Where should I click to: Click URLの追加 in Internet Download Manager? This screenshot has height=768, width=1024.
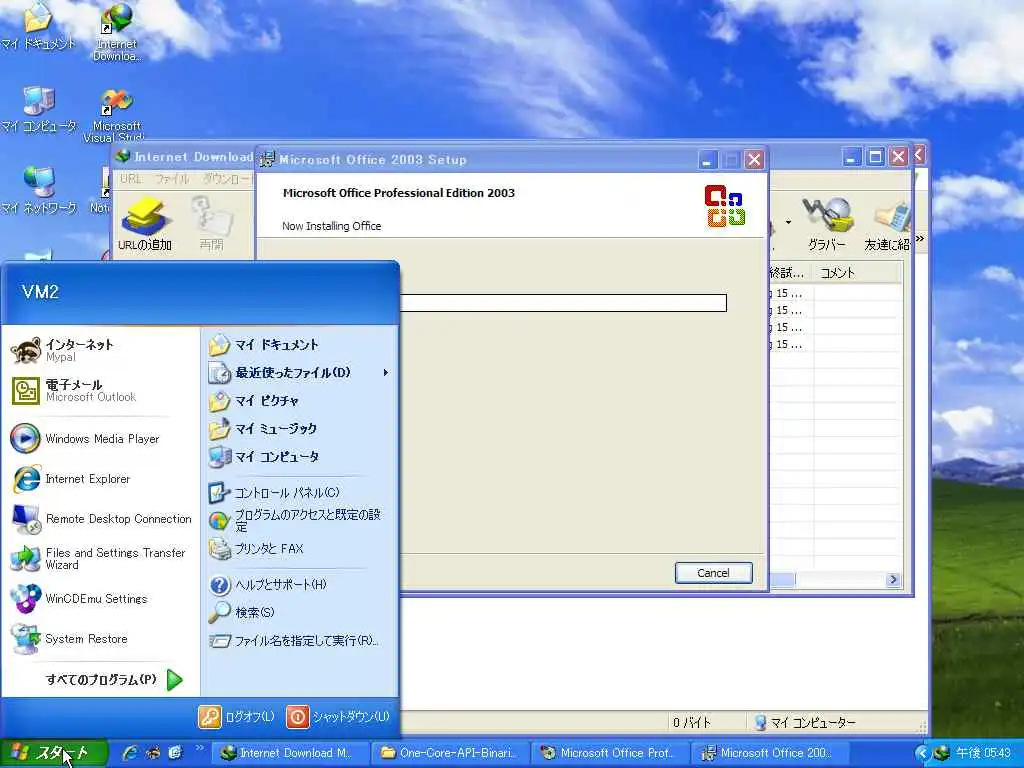click(145, 224)
